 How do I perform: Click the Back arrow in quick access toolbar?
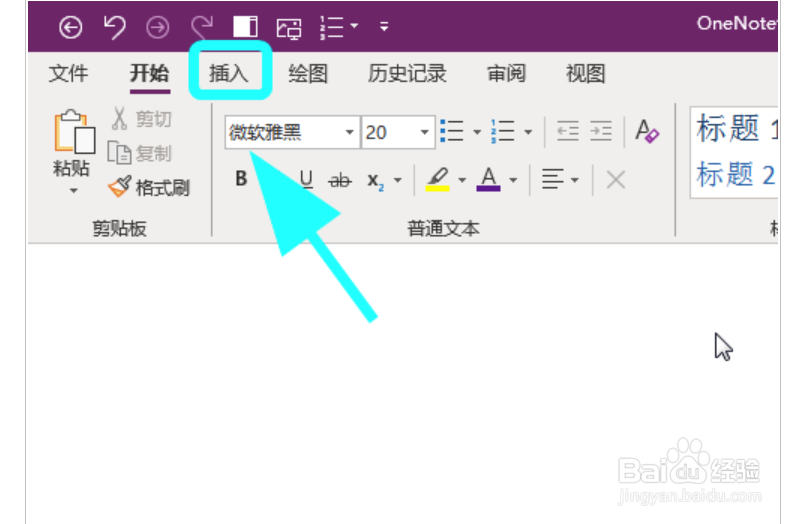tap(70, 27)
